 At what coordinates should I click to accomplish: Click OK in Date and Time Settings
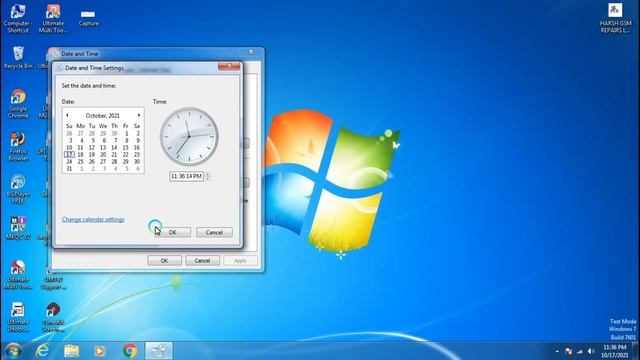point(172,232)
